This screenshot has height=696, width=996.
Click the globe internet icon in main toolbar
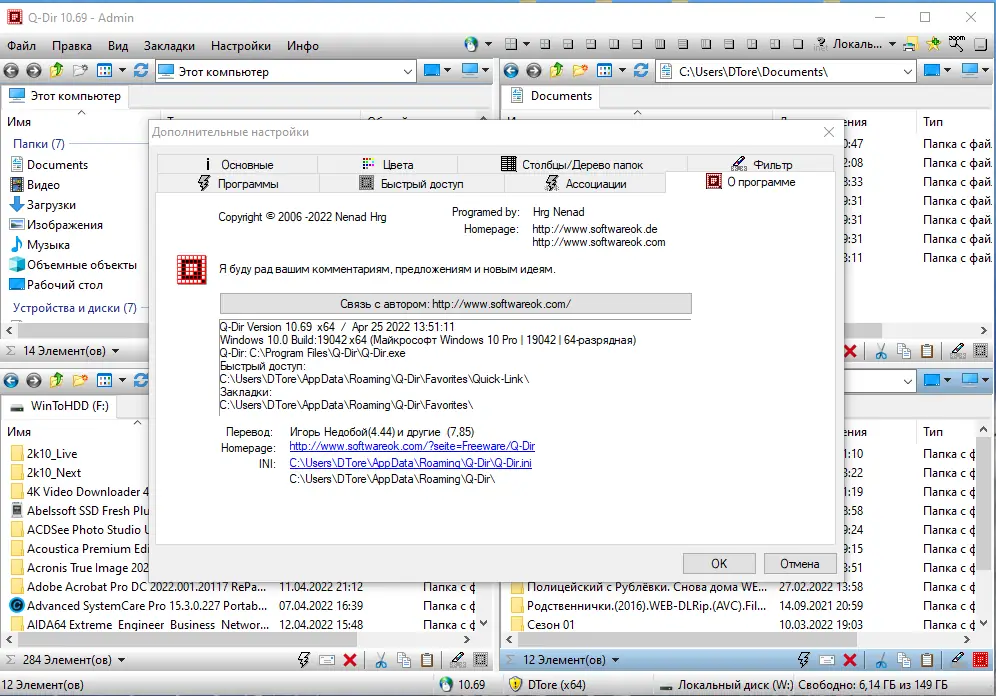coord(471,44)
